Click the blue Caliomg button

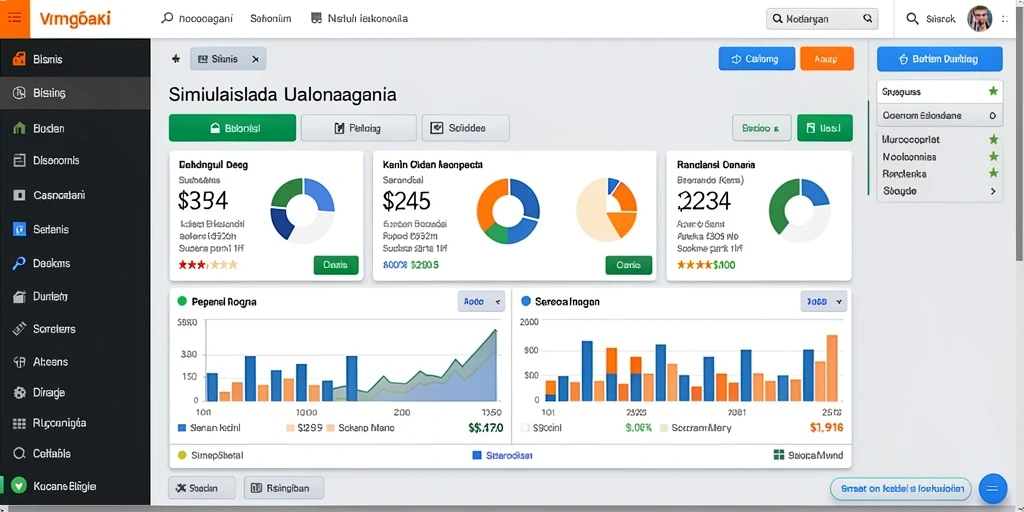click(x=757, y=59)
